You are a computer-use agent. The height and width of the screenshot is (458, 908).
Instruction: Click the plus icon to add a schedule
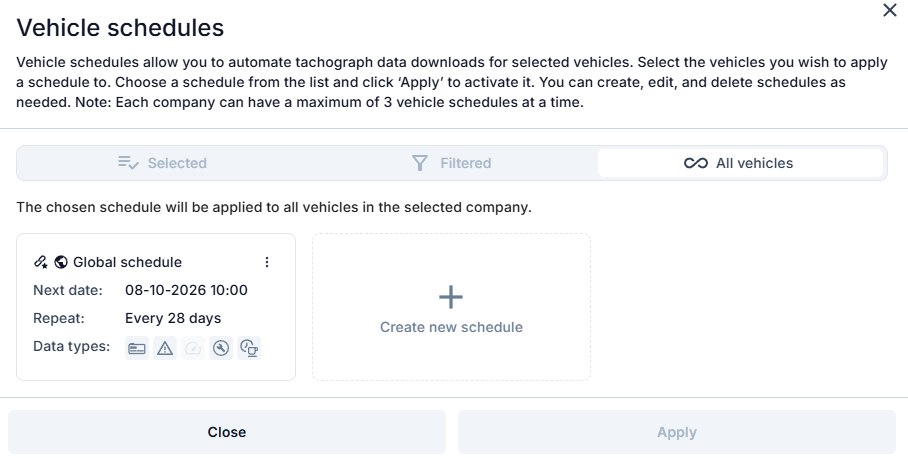click(x=451, y=297)
